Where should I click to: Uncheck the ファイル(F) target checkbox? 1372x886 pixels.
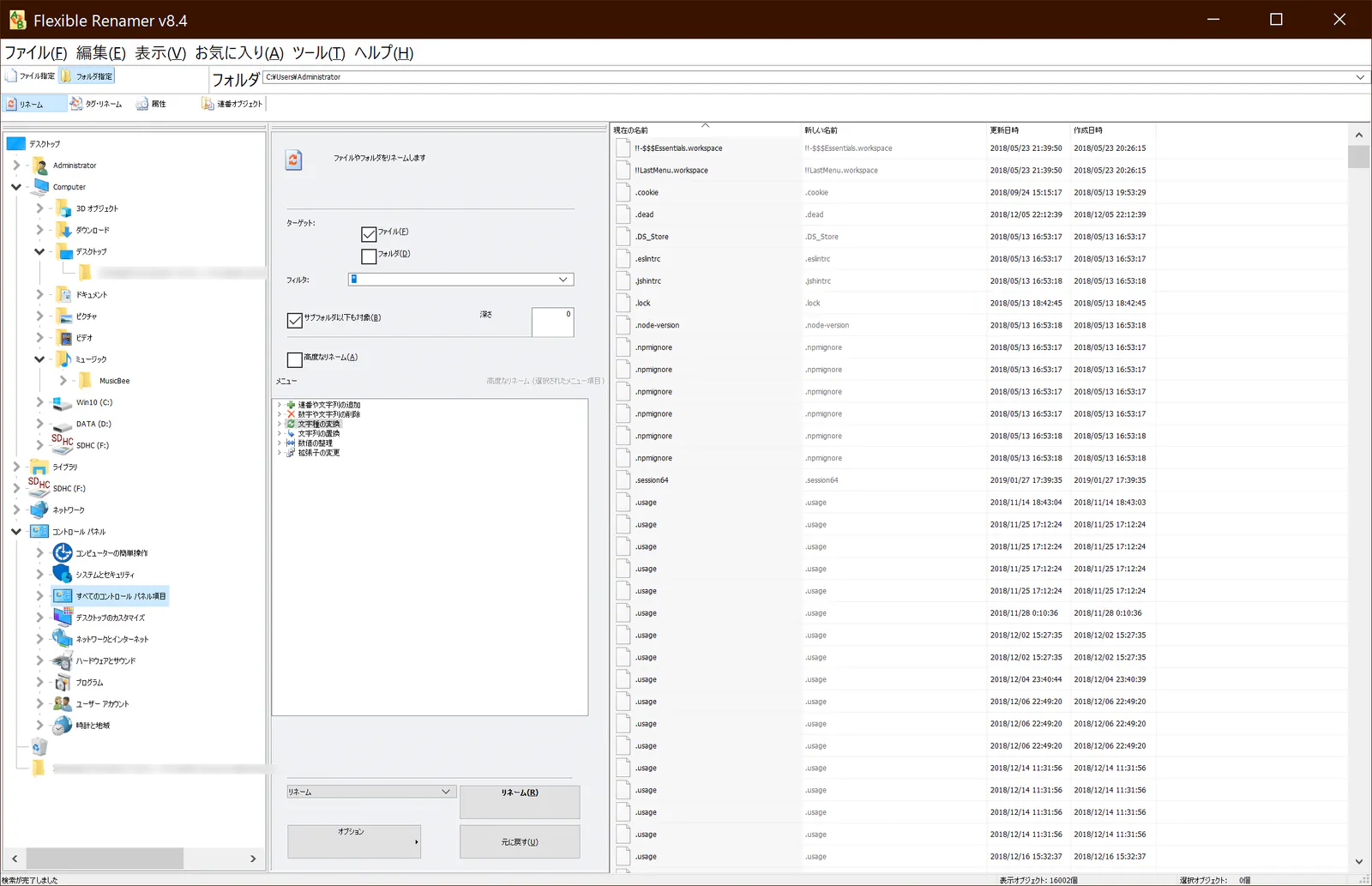pyautogui.click(x=369, y=234)
